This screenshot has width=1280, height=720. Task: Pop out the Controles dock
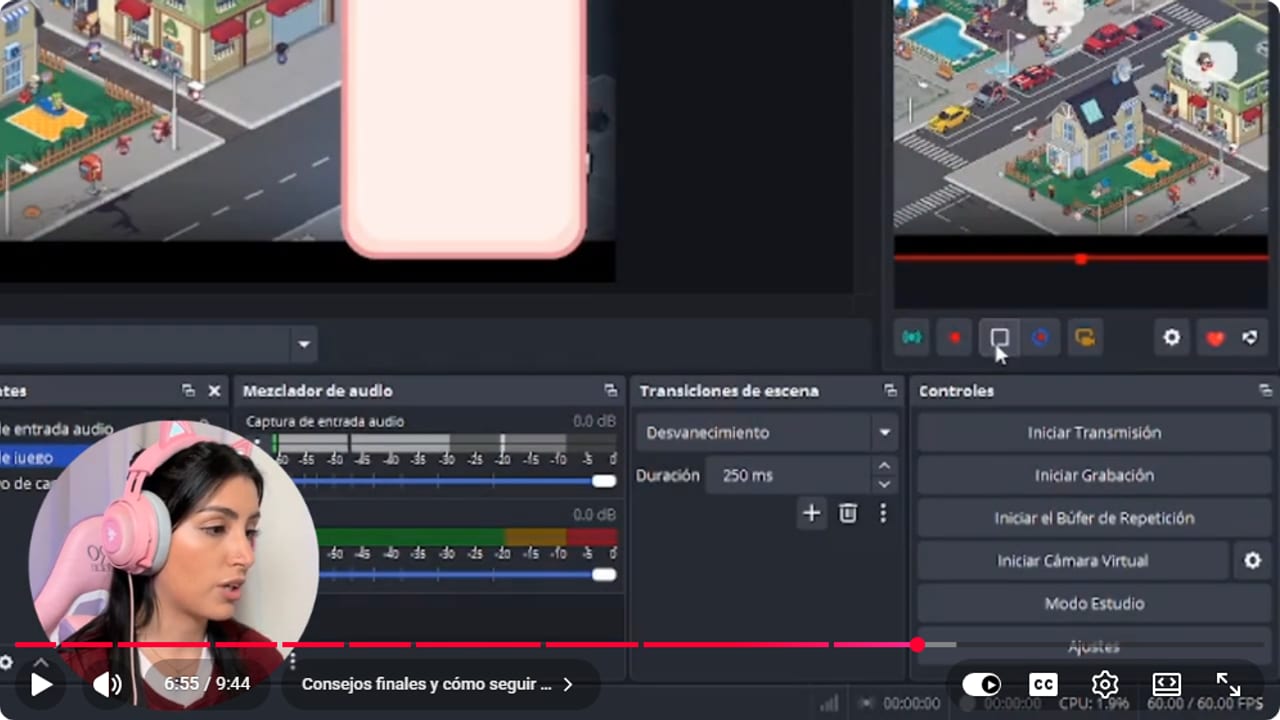pos(1265,391)
